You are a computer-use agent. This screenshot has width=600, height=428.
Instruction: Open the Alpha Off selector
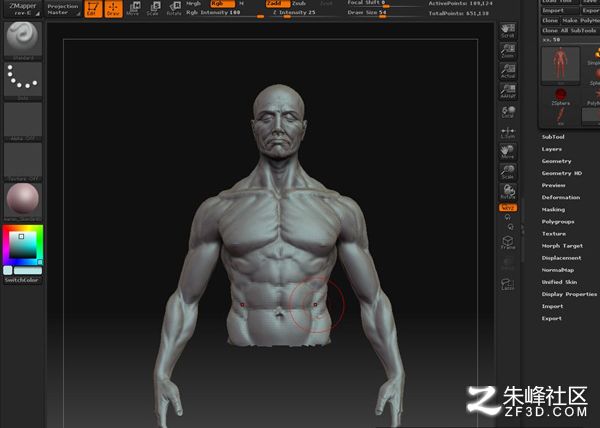[23, 122]
